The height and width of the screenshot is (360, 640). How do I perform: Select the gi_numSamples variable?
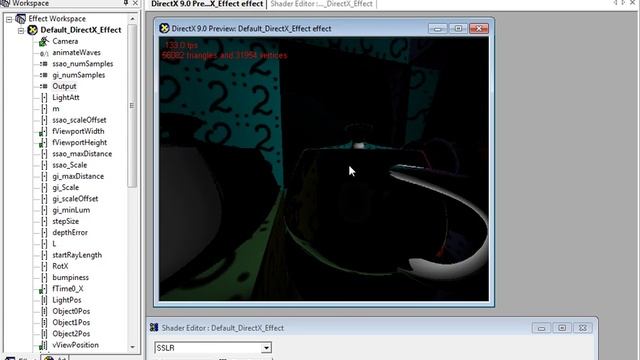pyautogui.click(x=79, y=75)
